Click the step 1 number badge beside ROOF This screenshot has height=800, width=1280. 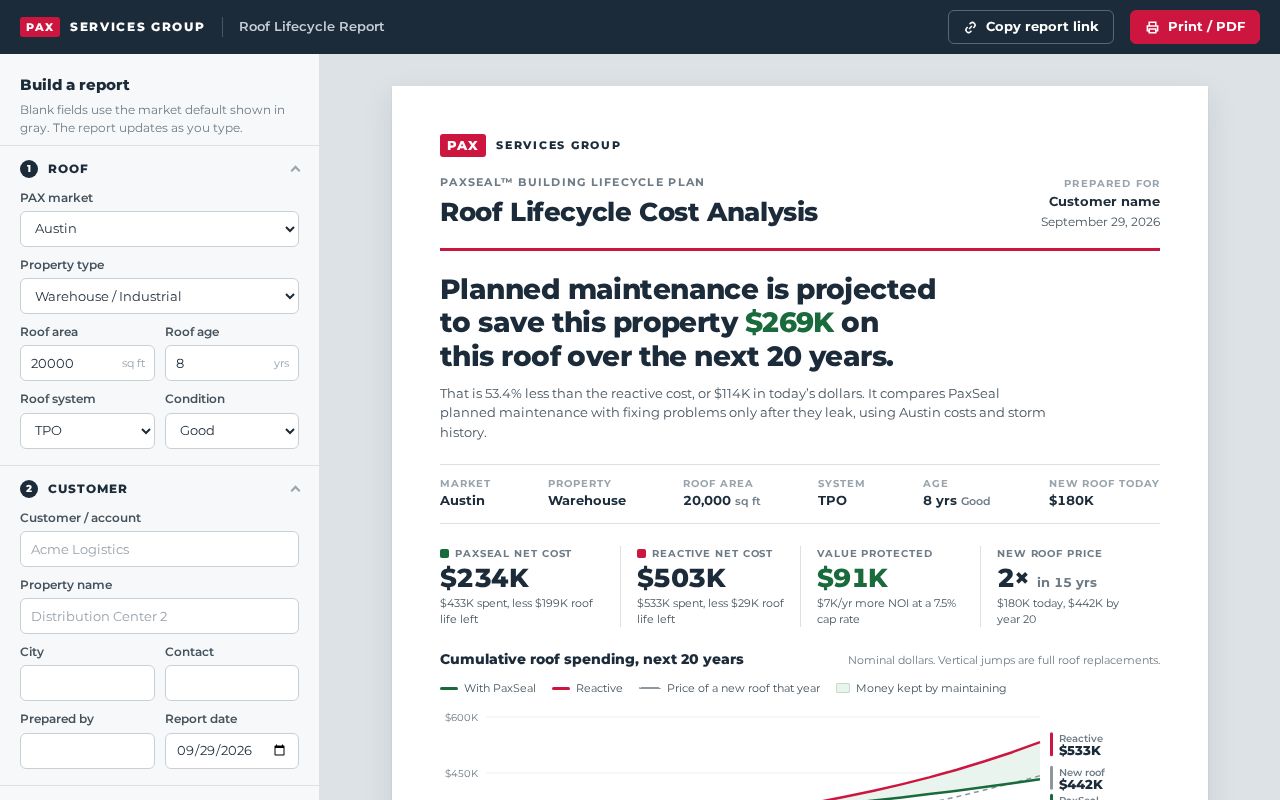point(29,169)
